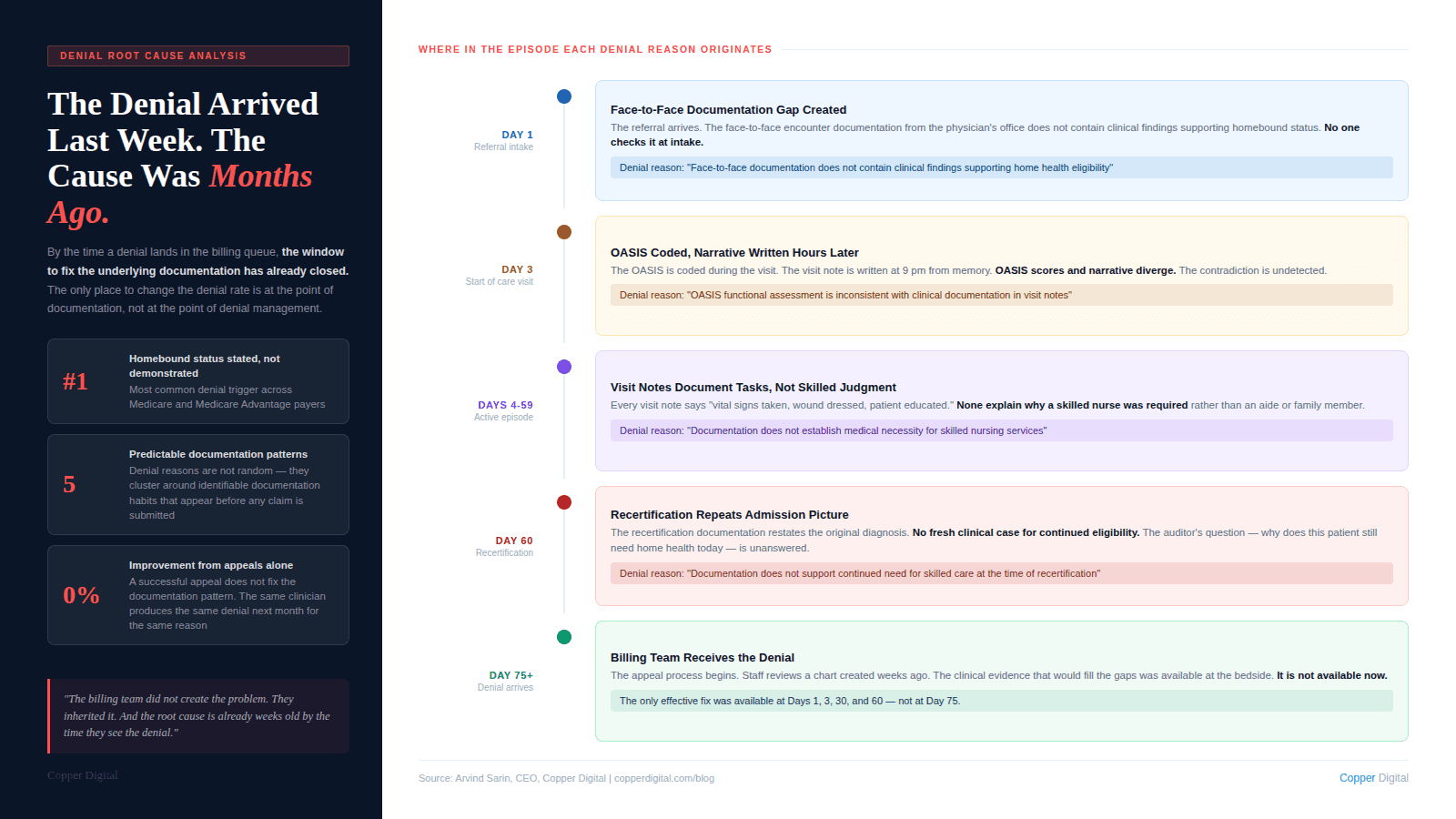Viewport: 1456px width, 819px height.
Task: Click the green Day 75+ timeline dot
Action: (x=564, y=637)
